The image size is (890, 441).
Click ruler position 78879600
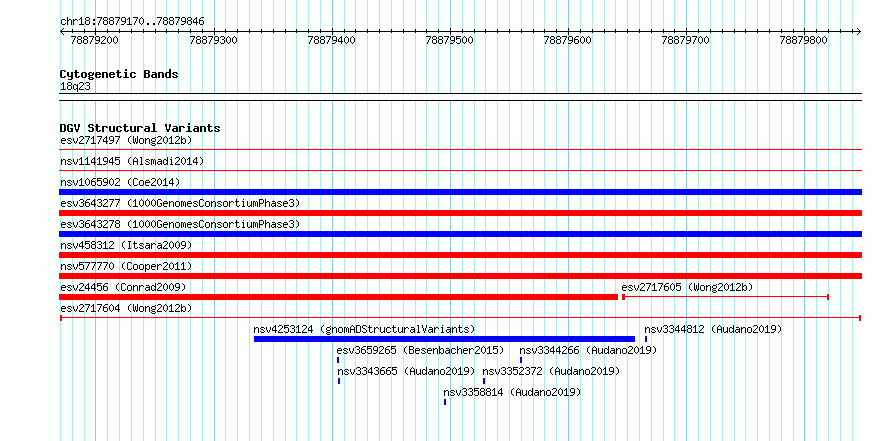568,40
